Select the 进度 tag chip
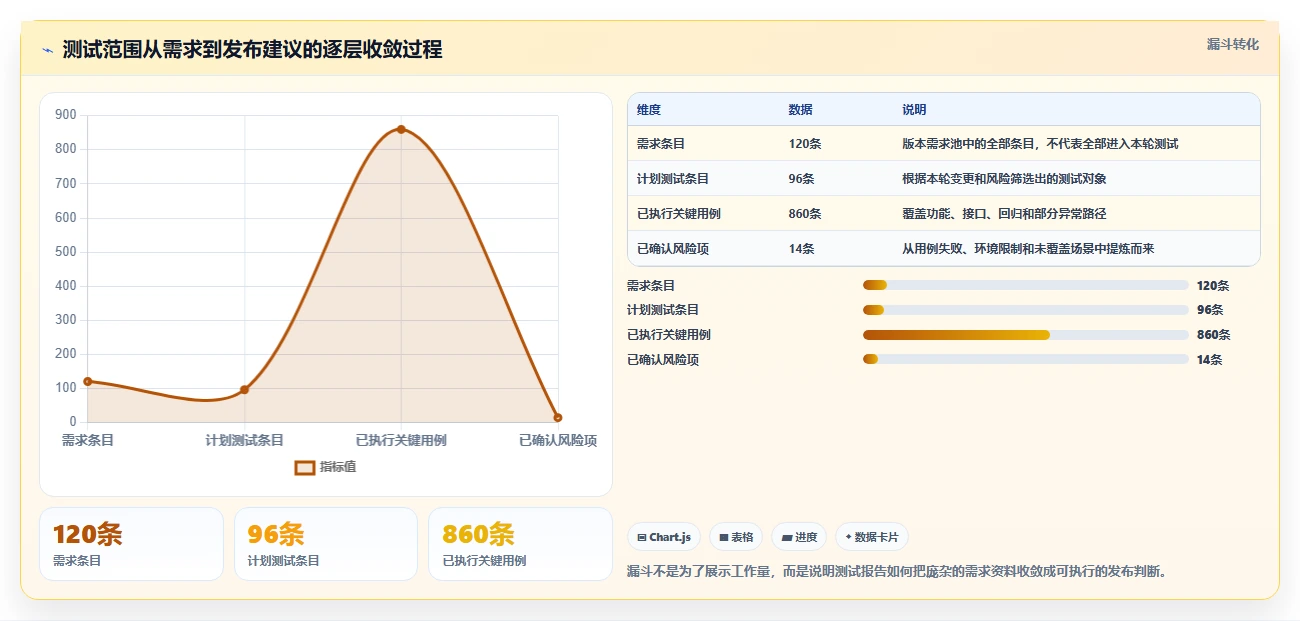The width and height of the screenshot is (1300, 621). (x=800, y=537)
